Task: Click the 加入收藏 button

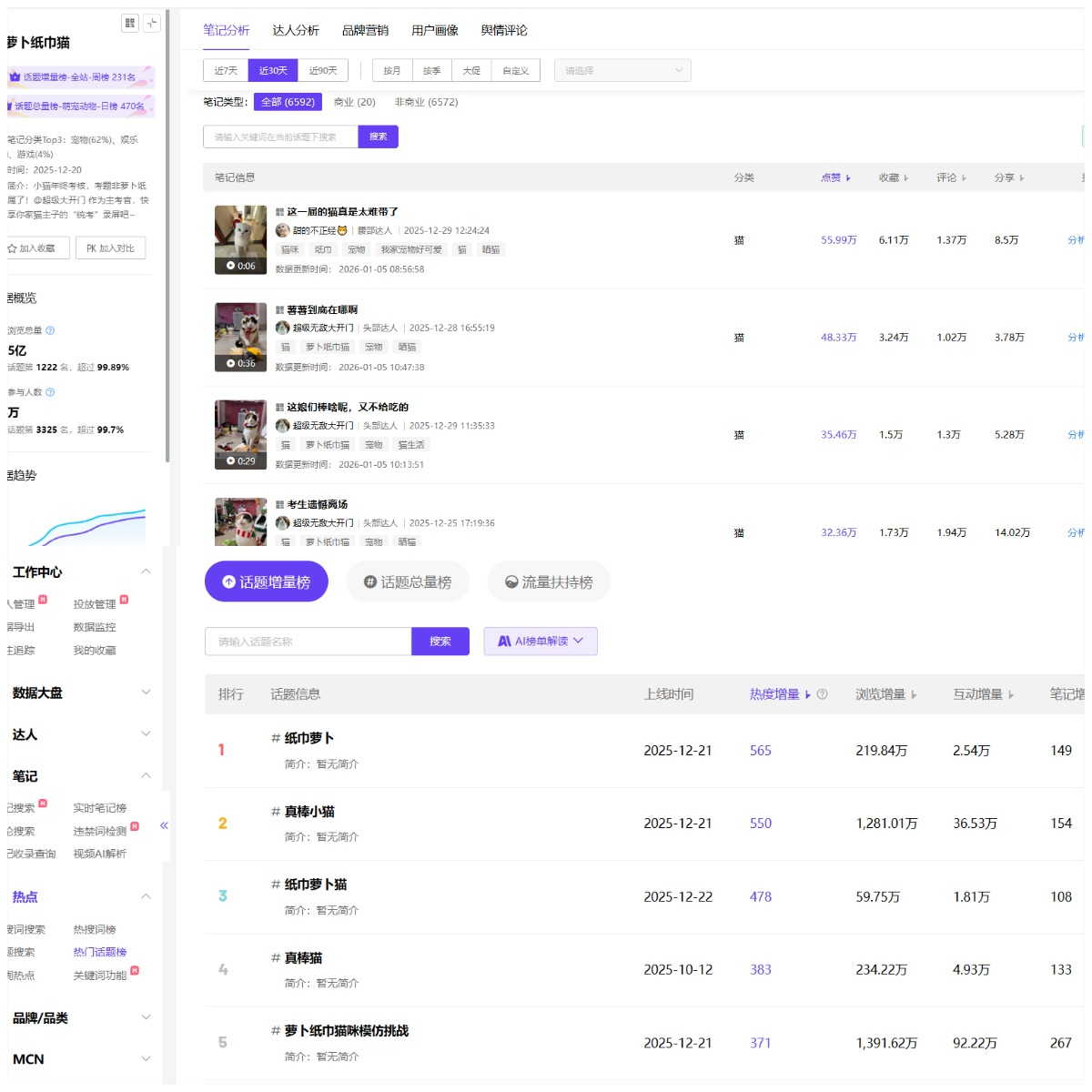Action: (x=36, y=248)
